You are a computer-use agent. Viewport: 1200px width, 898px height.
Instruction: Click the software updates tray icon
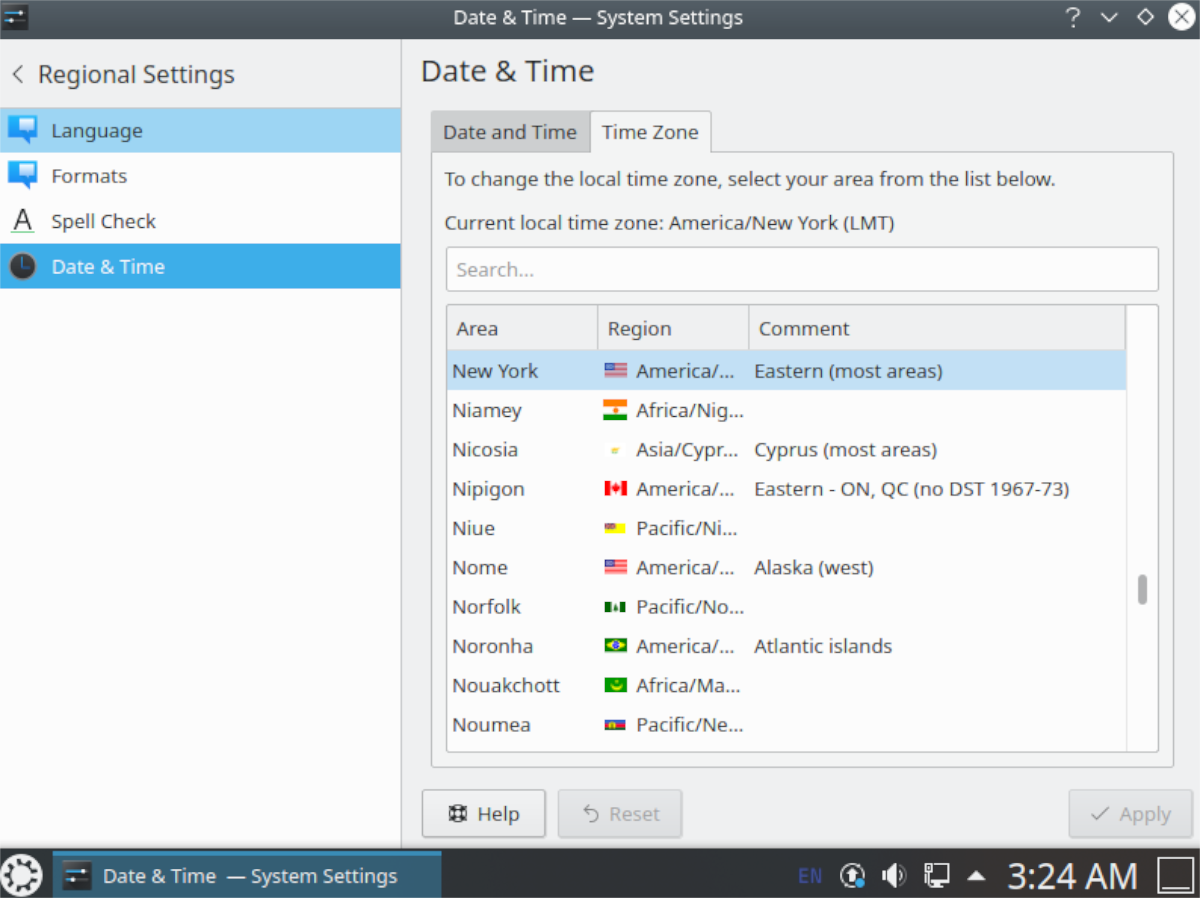pyautogui.click(x=852, y=875)
